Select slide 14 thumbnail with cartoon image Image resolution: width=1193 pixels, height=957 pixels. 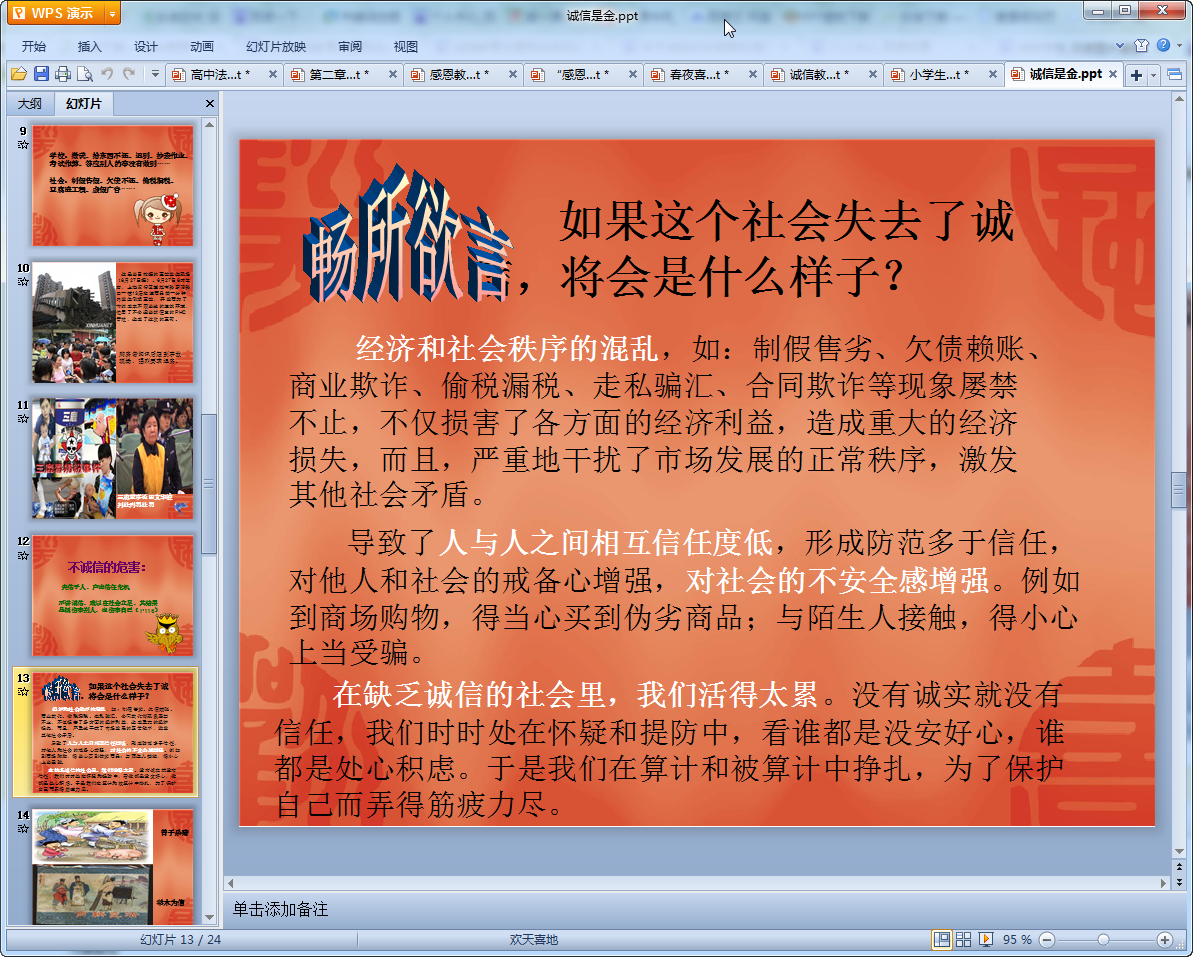point(113,867)
